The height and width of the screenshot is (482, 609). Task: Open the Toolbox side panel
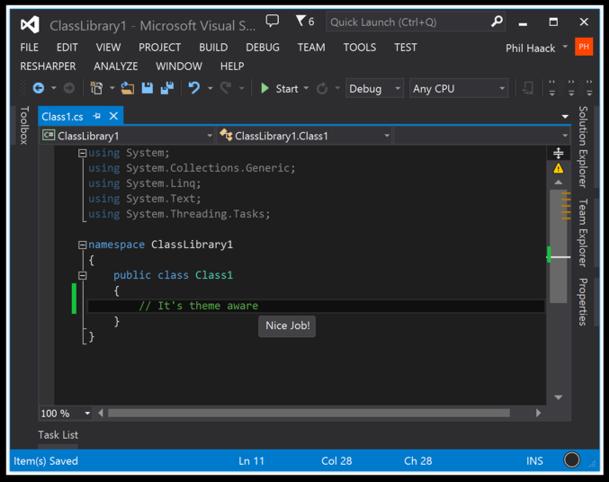pyautogui.click(x=24, y=125)
